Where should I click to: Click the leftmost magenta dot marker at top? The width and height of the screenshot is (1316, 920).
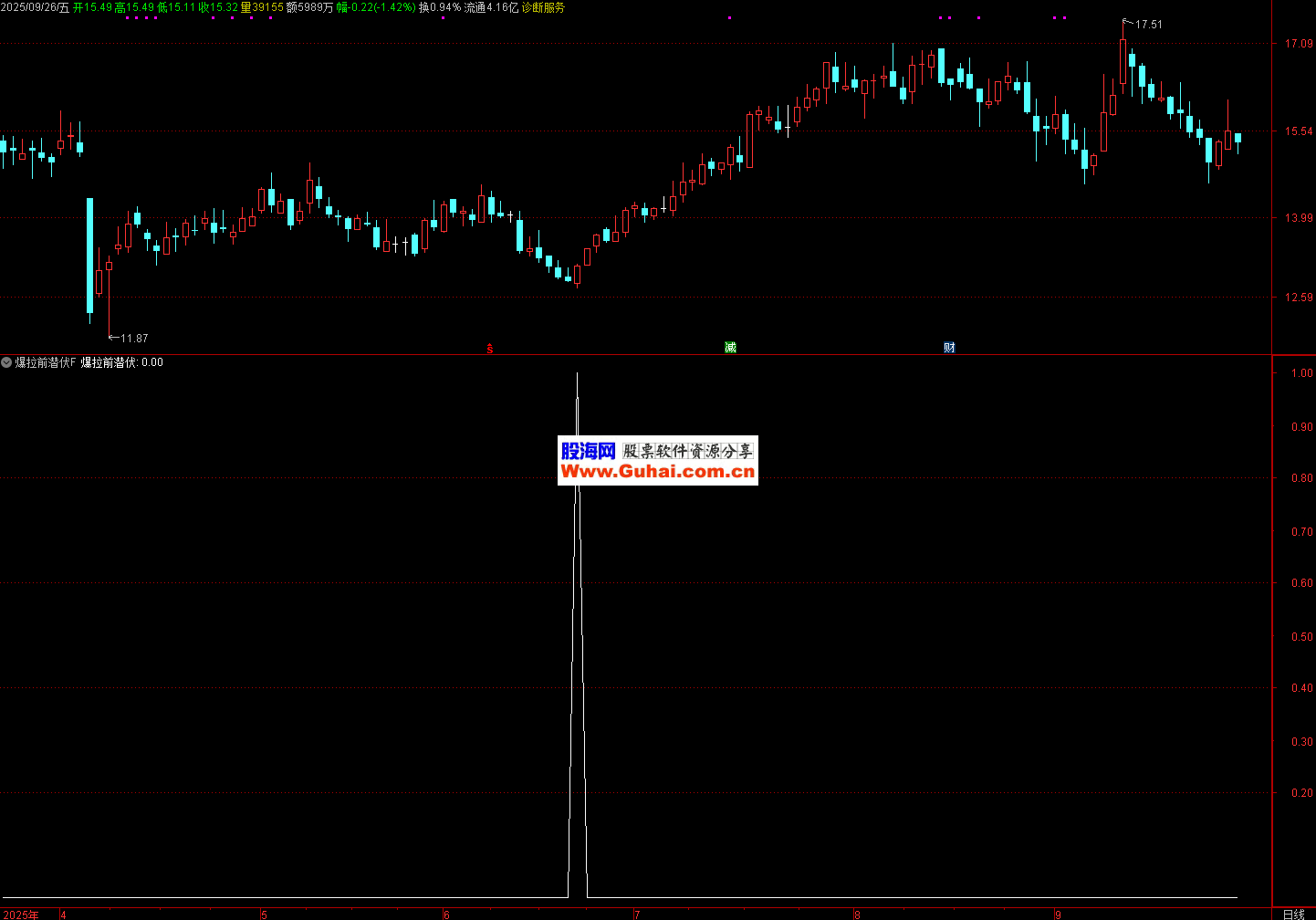tap(127, 17)
